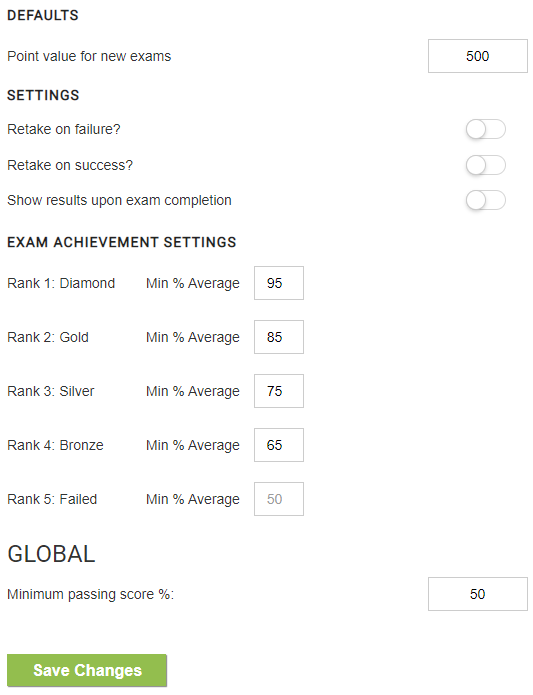Click the Point value for new exams label
Screen dimensions: 533x695
point(89,56)
